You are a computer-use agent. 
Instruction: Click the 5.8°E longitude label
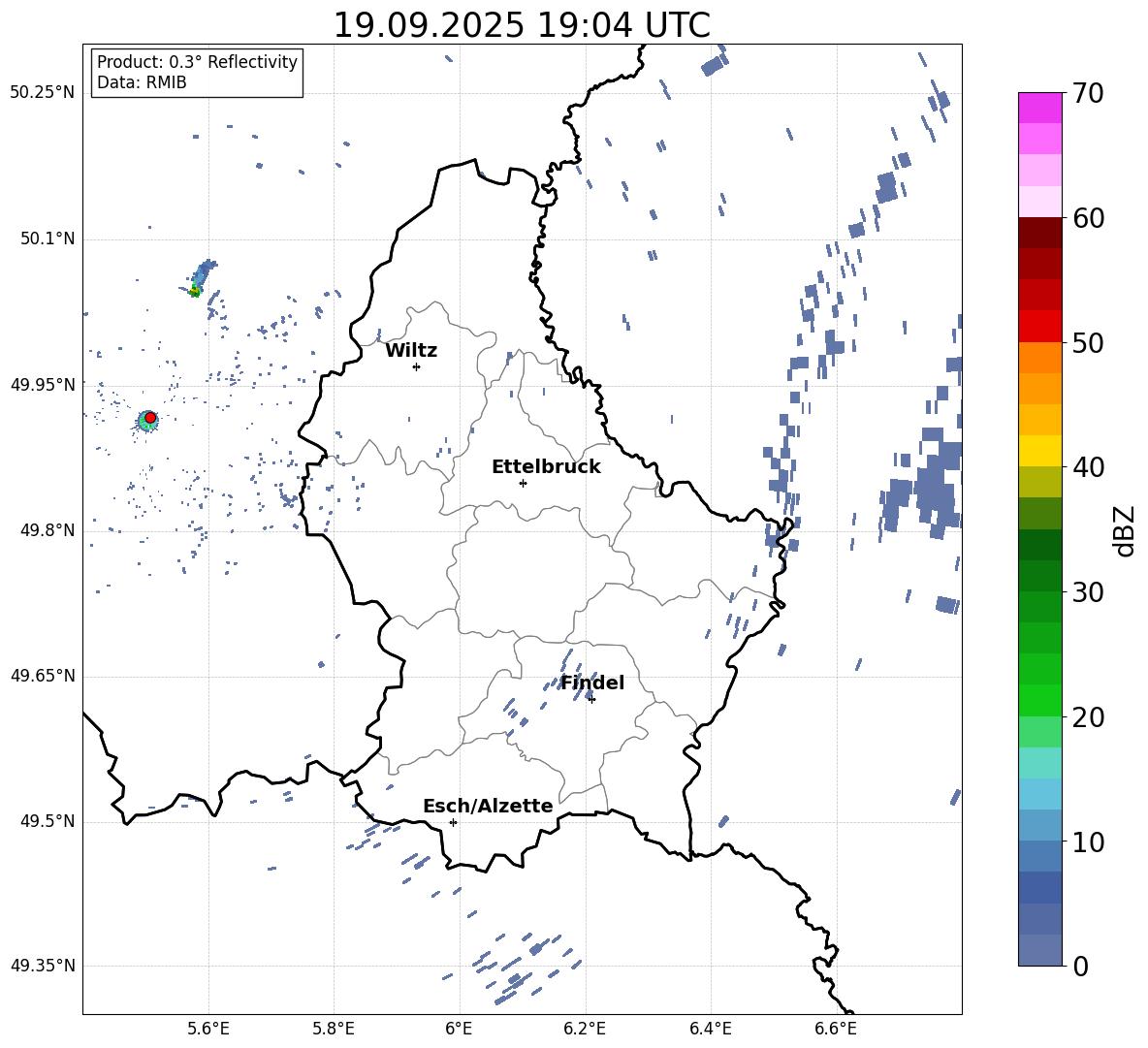334,1030
